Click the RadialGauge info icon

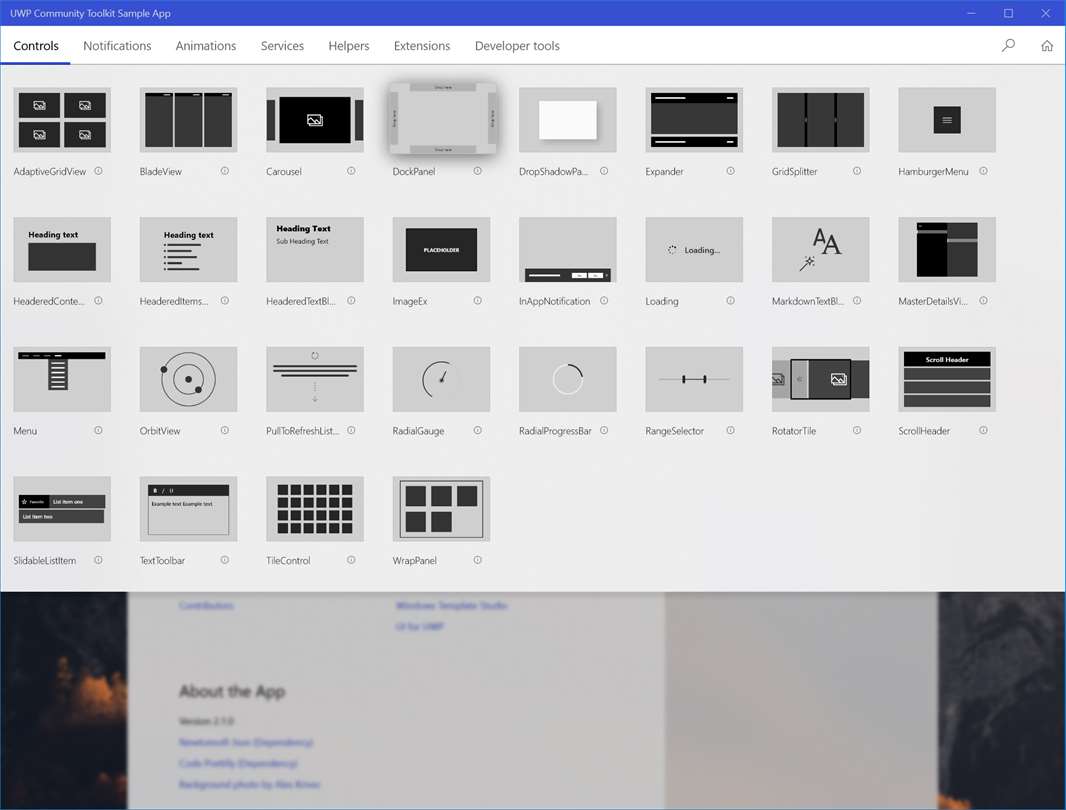[478, 431]
